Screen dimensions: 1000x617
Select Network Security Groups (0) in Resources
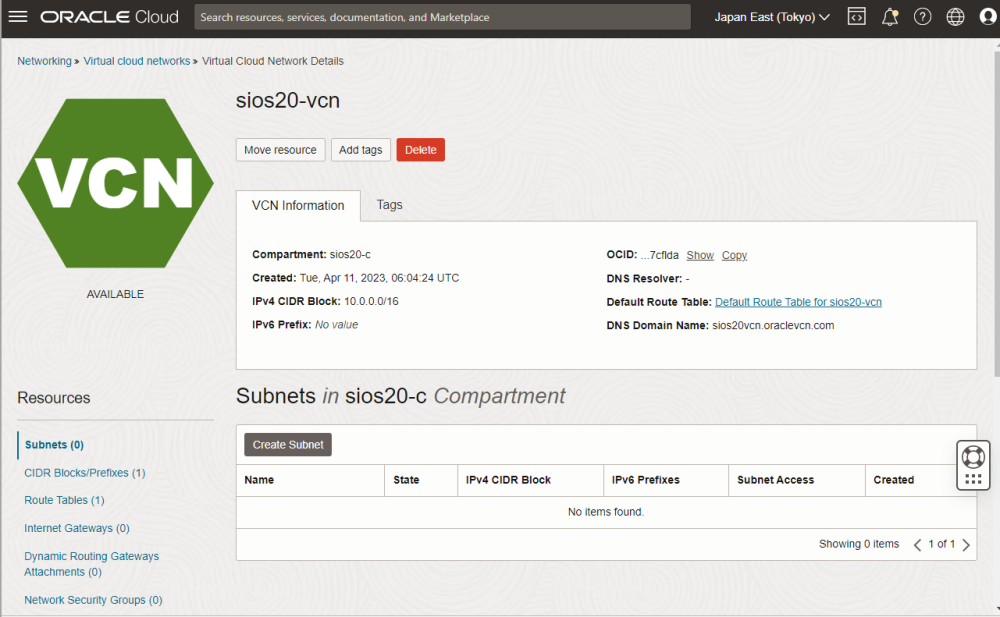point(93,600)
